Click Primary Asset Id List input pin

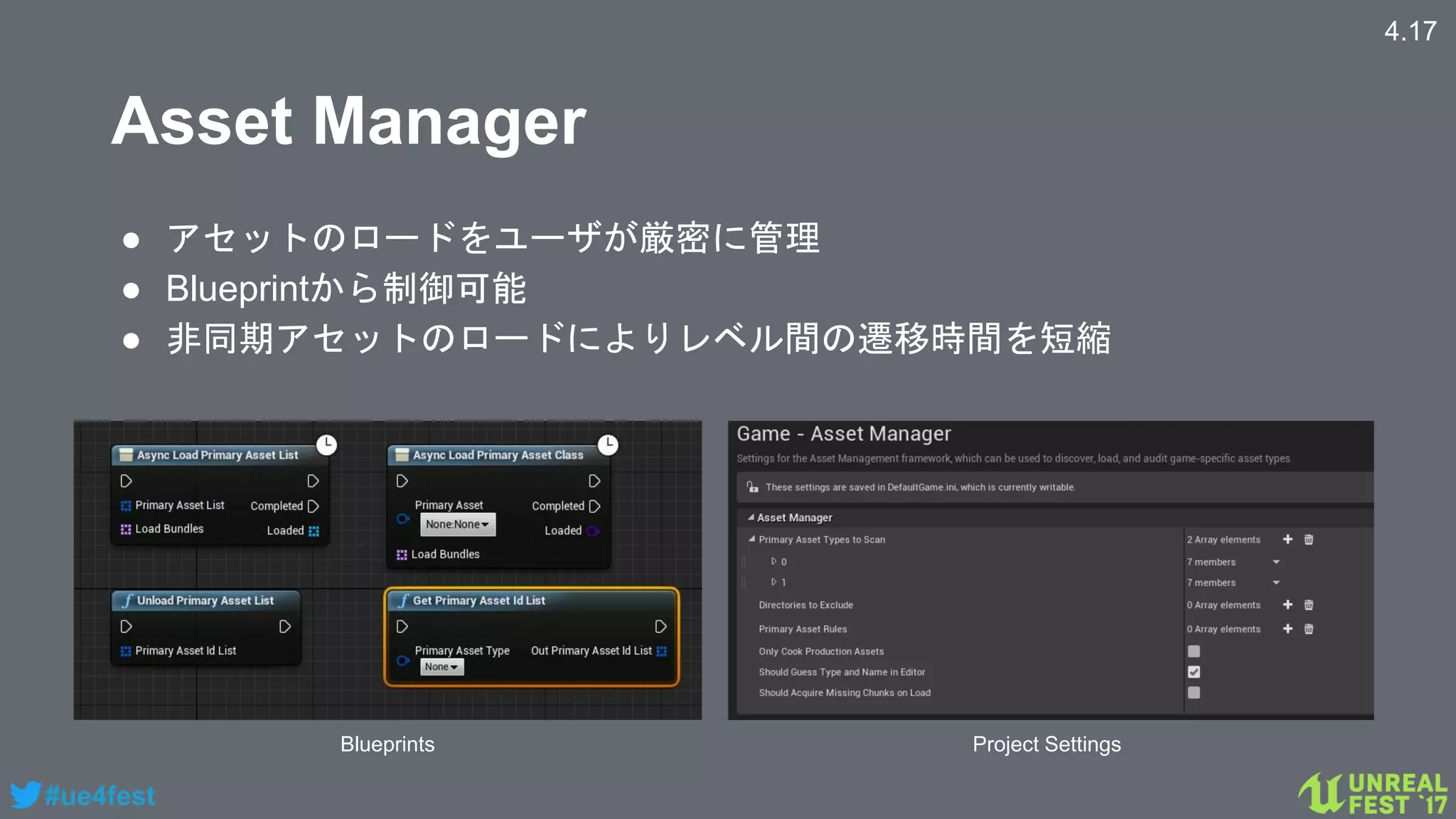[126, 651]
